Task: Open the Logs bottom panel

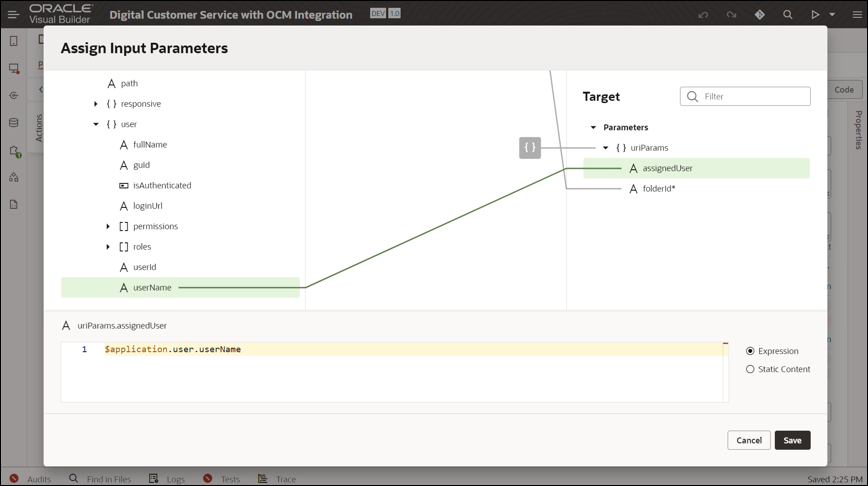Action: (167, 479)
